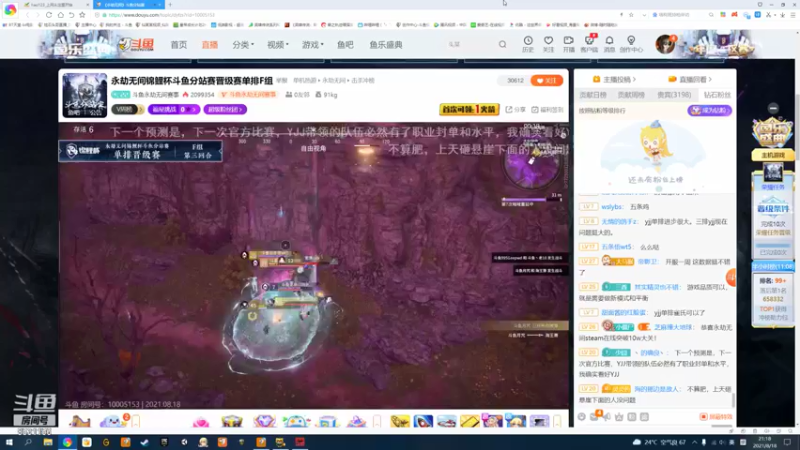Select the blue whale gift with badge
800x450 pixels.
coord(113,420)
